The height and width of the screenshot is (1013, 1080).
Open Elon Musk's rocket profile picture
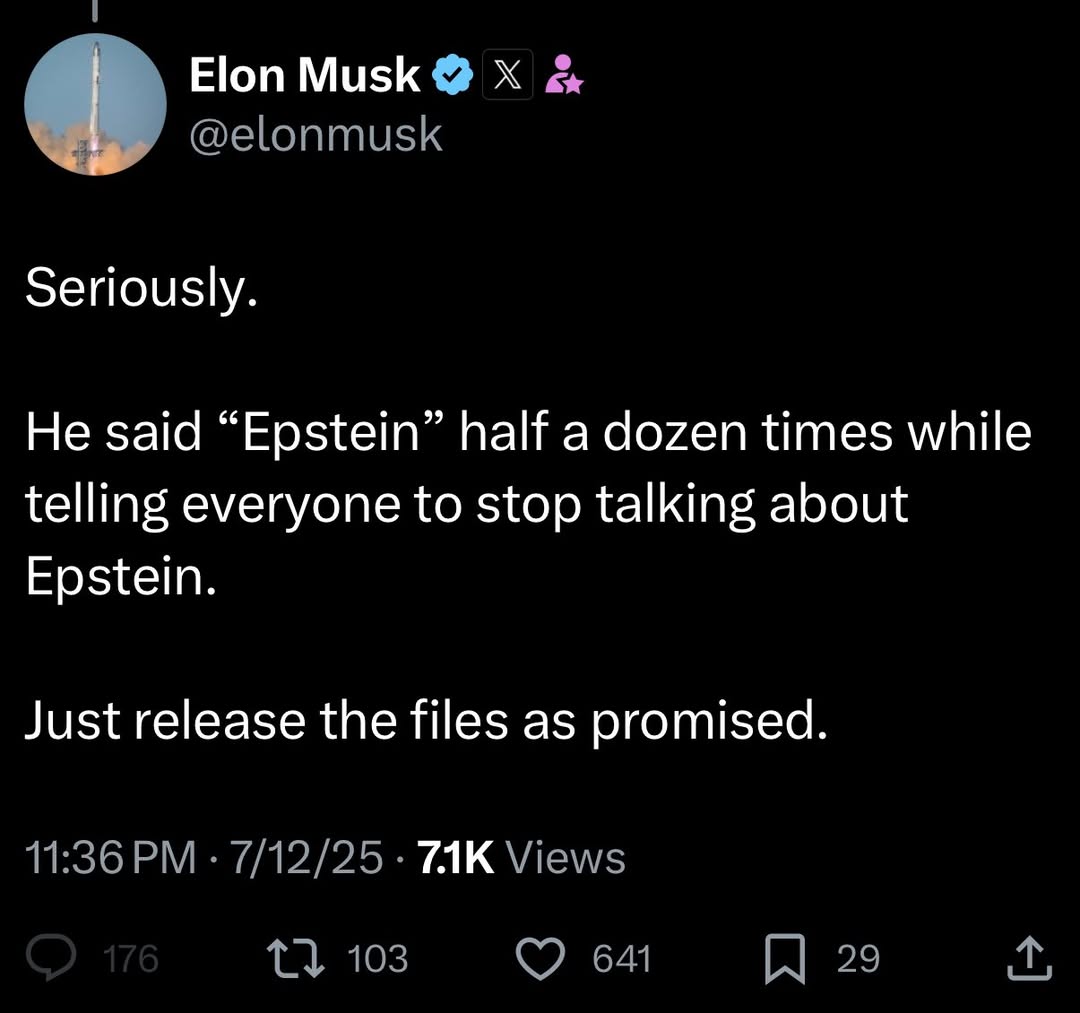point(95,104)
